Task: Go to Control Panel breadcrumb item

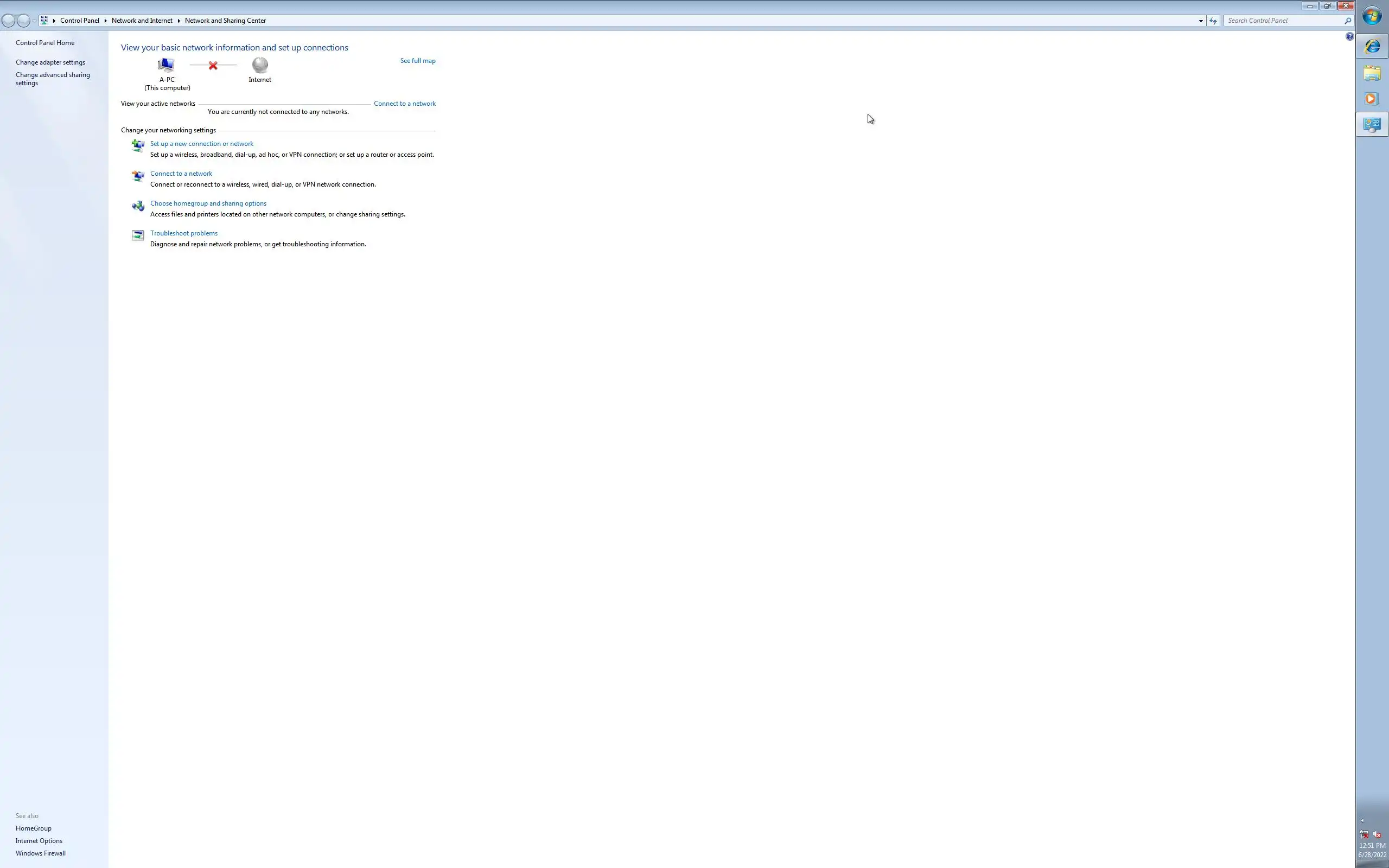Action: [79, 21]
